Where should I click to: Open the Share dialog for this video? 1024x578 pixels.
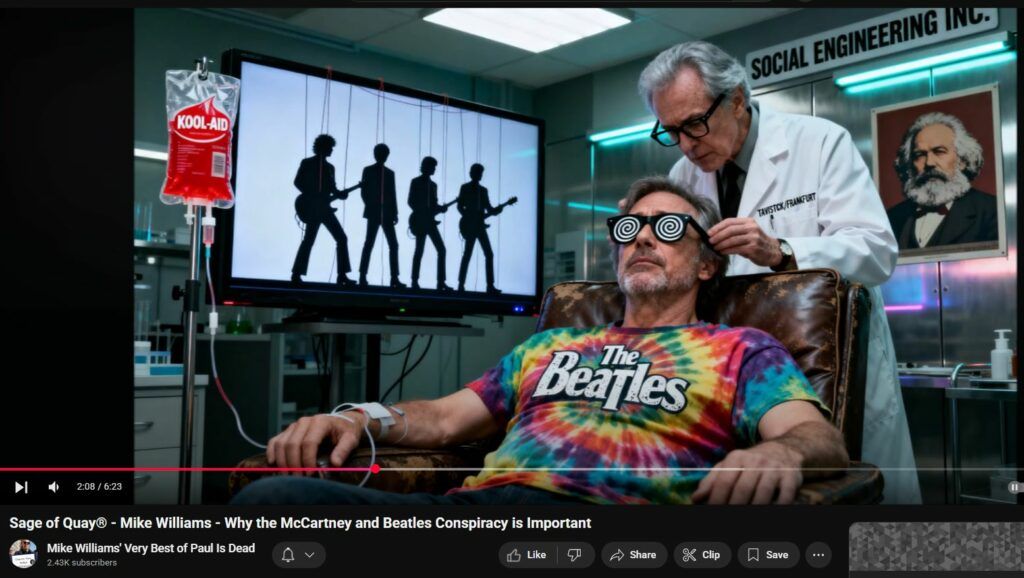point(633,555)
